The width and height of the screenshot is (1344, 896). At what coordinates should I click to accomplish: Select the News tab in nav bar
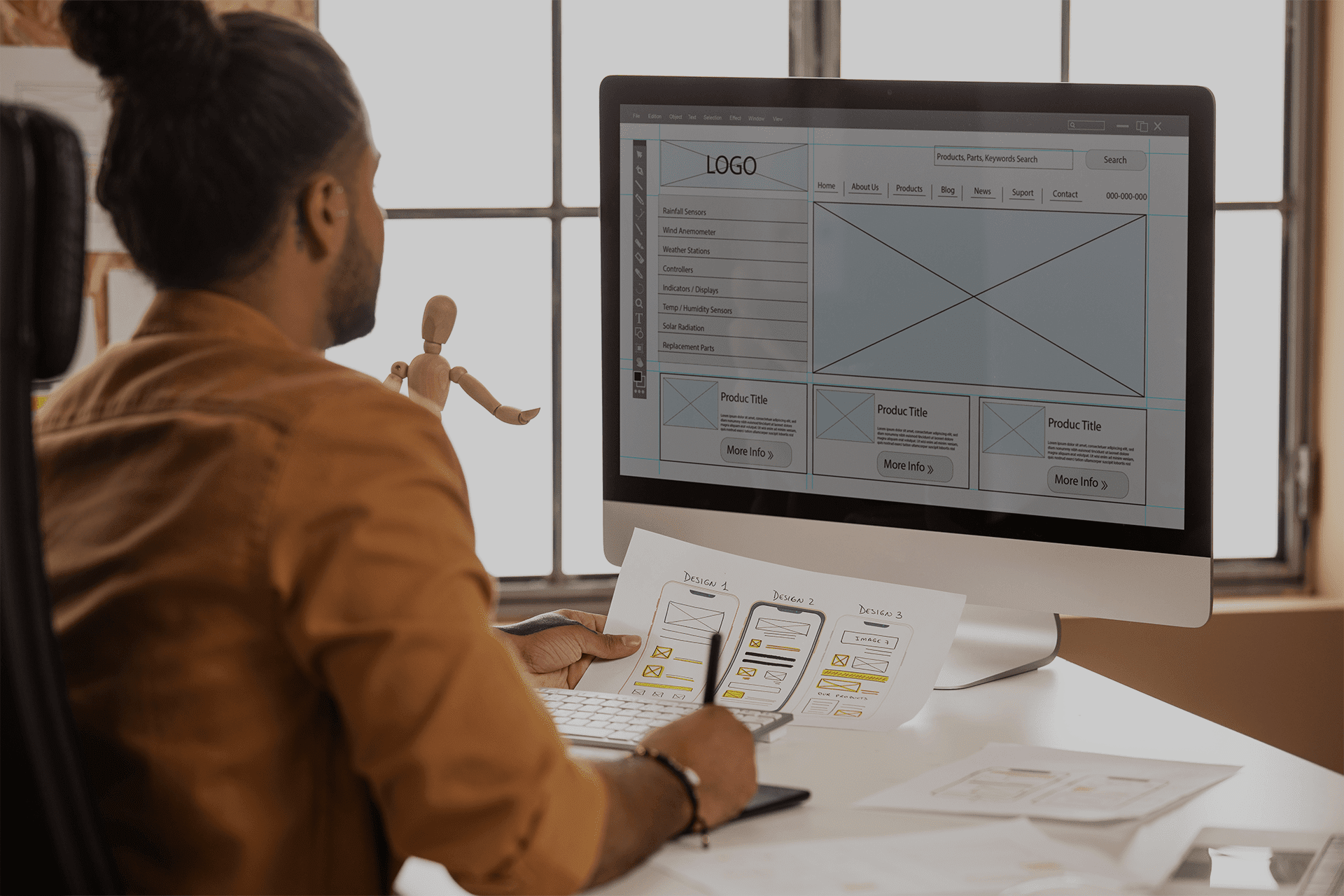[979, 192]
